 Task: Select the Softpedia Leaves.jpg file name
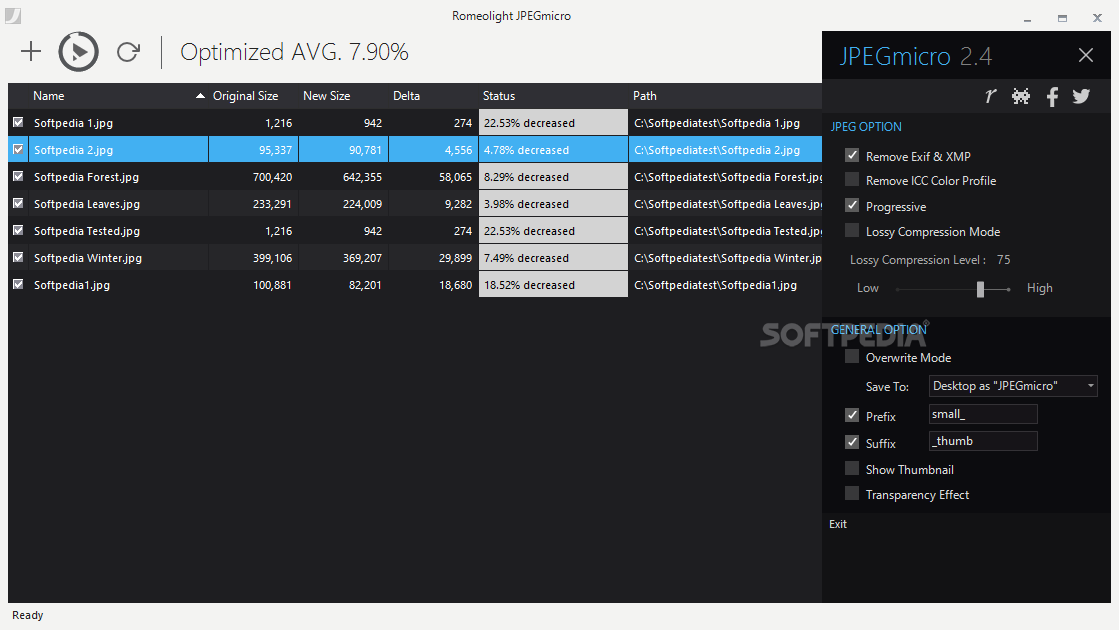point(87,204)
